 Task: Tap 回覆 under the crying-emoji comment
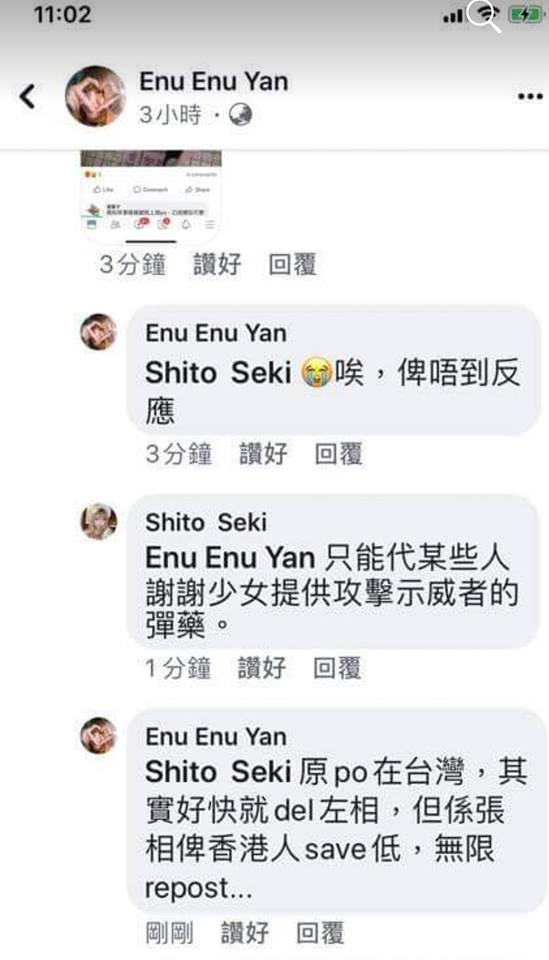coord(338,454)
